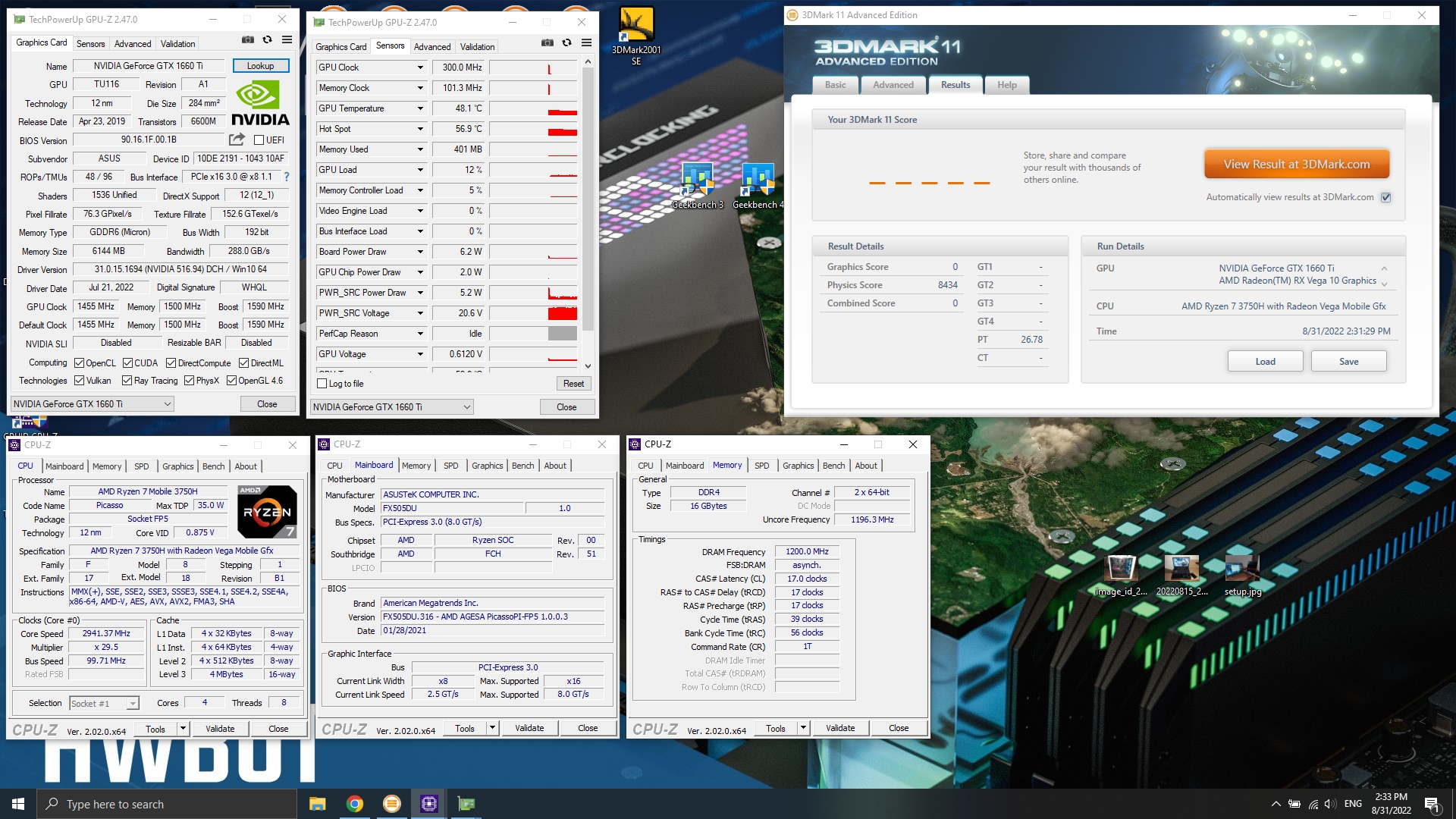1456x819 pixels.
Task: Click the camera icon in GPU-Z Sensors window
Action: (x=548, y=43)
